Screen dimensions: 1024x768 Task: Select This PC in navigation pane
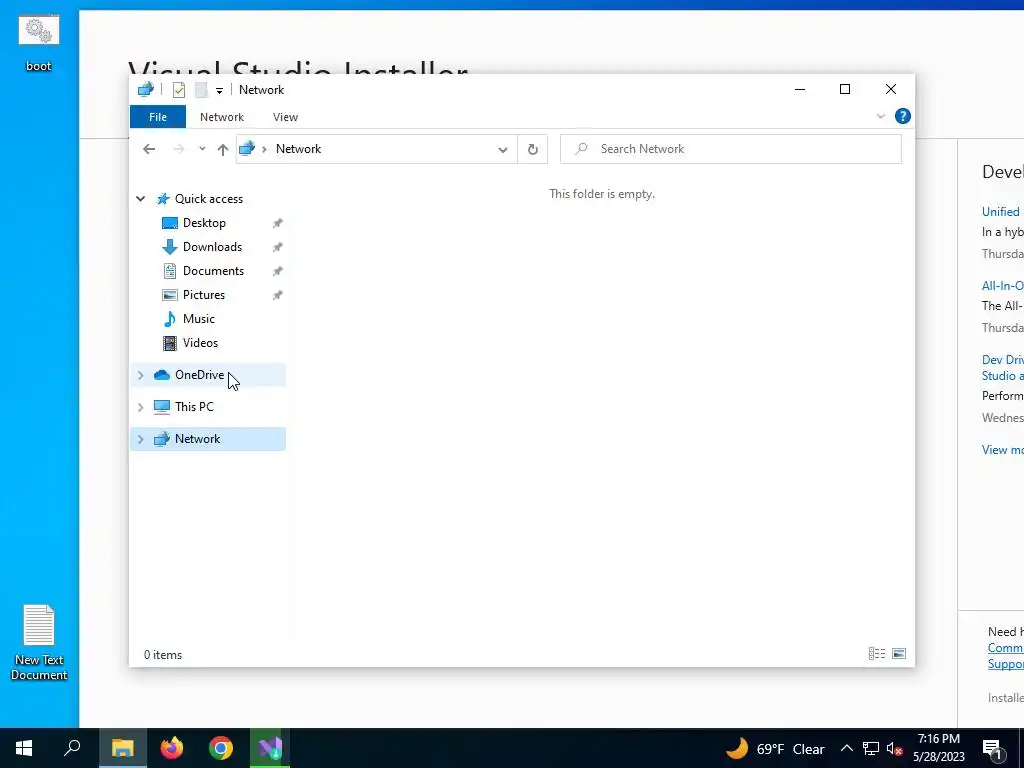(x=194, y=407)
